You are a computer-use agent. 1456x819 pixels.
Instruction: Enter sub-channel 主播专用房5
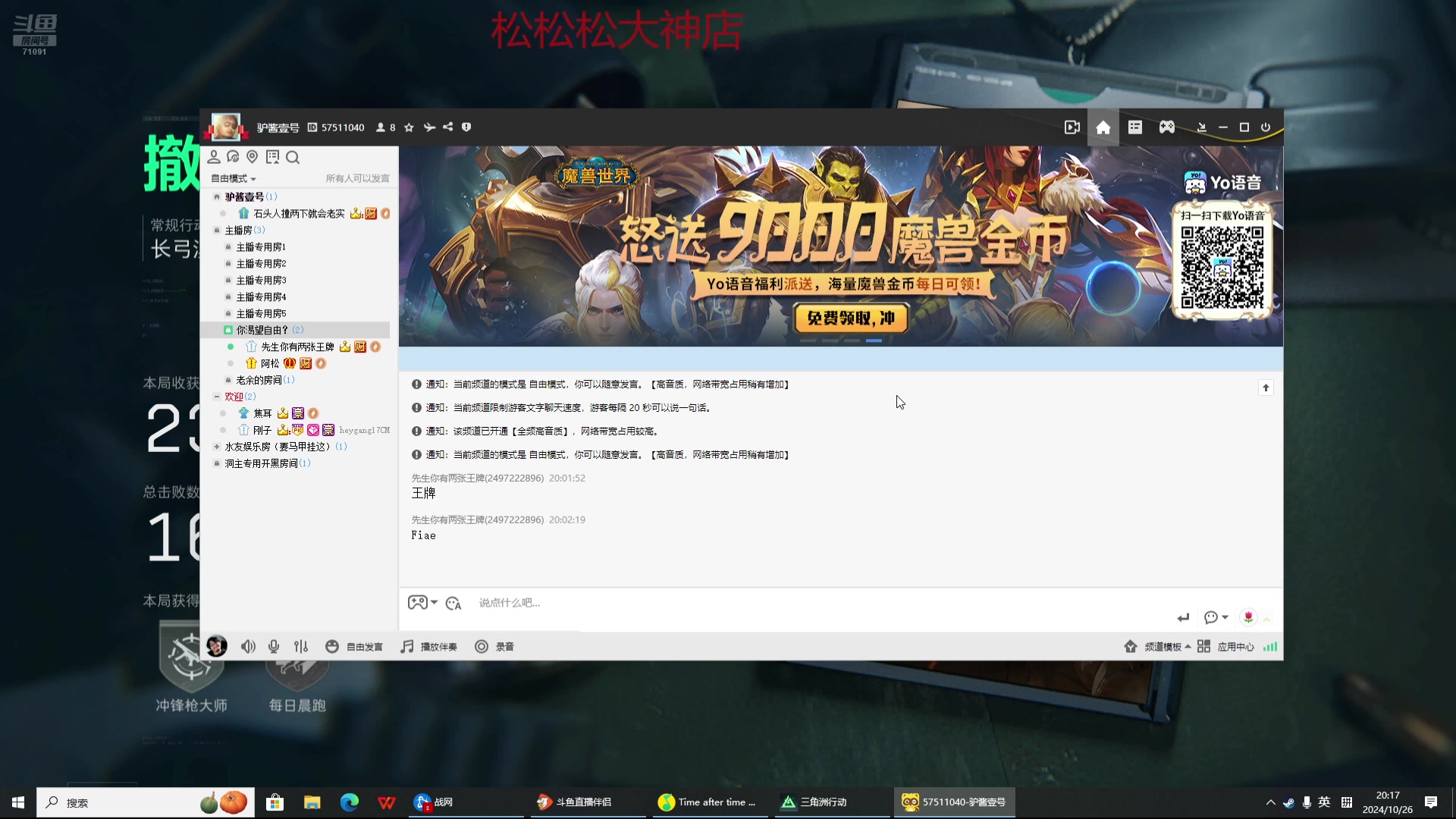(x=261, y=314)
